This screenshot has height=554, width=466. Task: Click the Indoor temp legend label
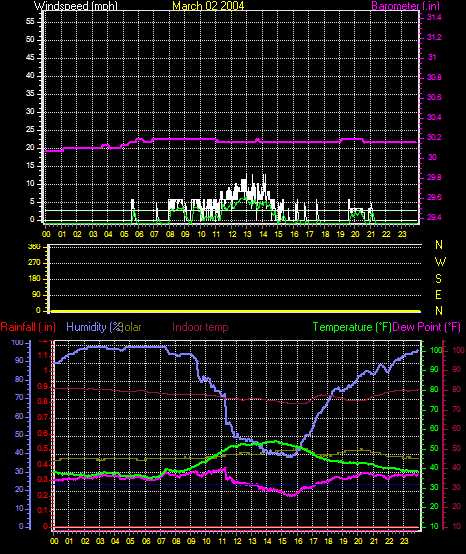pyautogui.click(x=200, y=327)
